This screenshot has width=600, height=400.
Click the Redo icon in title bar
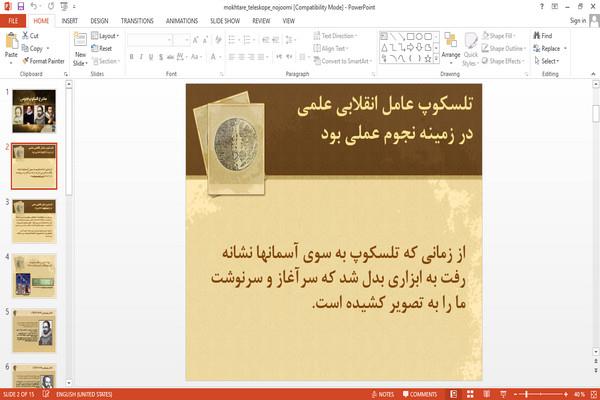51,6
